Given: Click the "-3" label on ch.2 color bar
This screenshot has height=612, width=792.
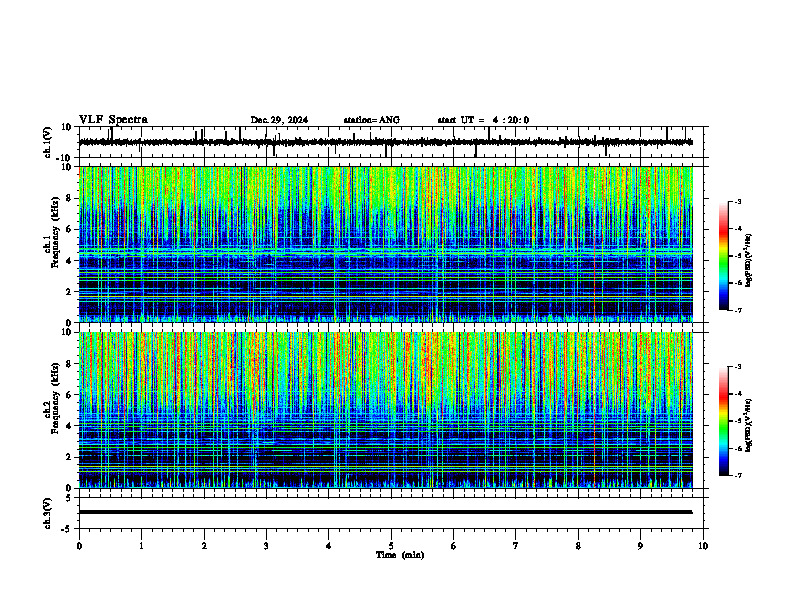Looking at the screenshot, I should click(x=737, y=367).
